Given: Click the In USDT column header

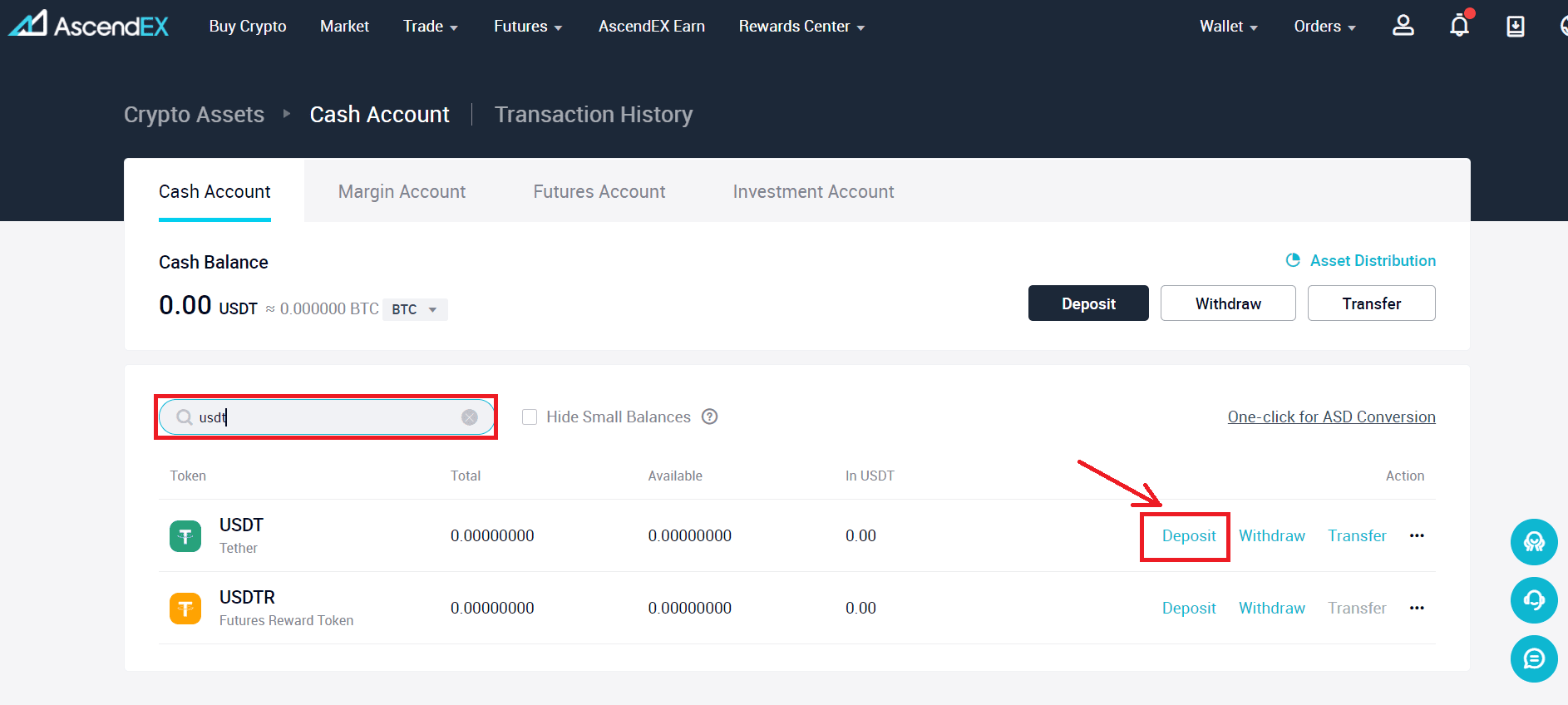Looking at the screenshot, I should (870, 476).
